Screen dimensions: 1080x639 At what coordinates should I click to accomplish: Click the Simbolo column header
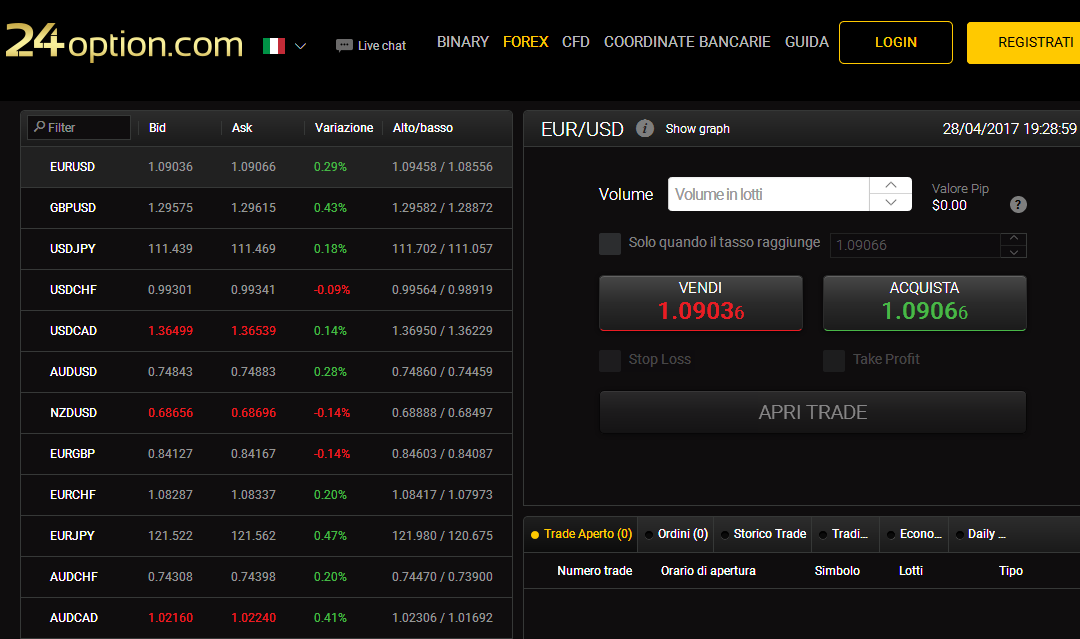point(837,571)
